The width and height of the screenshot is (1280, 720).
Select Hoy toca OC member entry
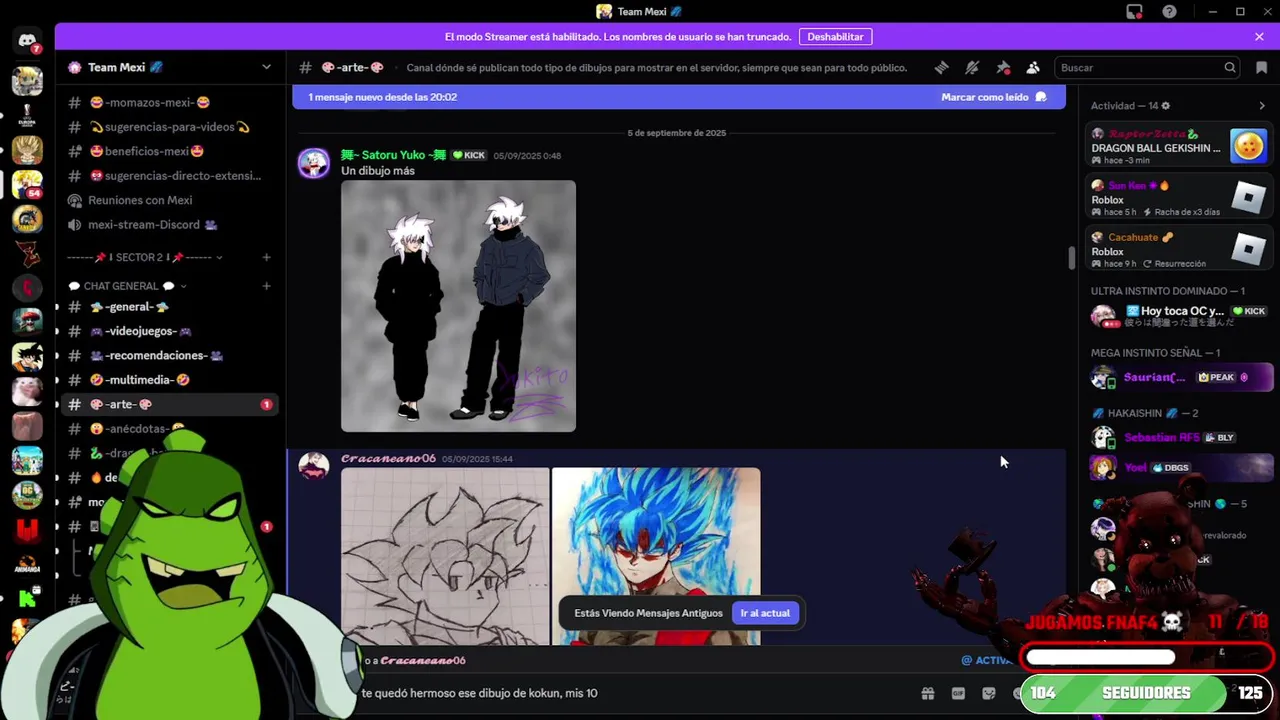1179,316
